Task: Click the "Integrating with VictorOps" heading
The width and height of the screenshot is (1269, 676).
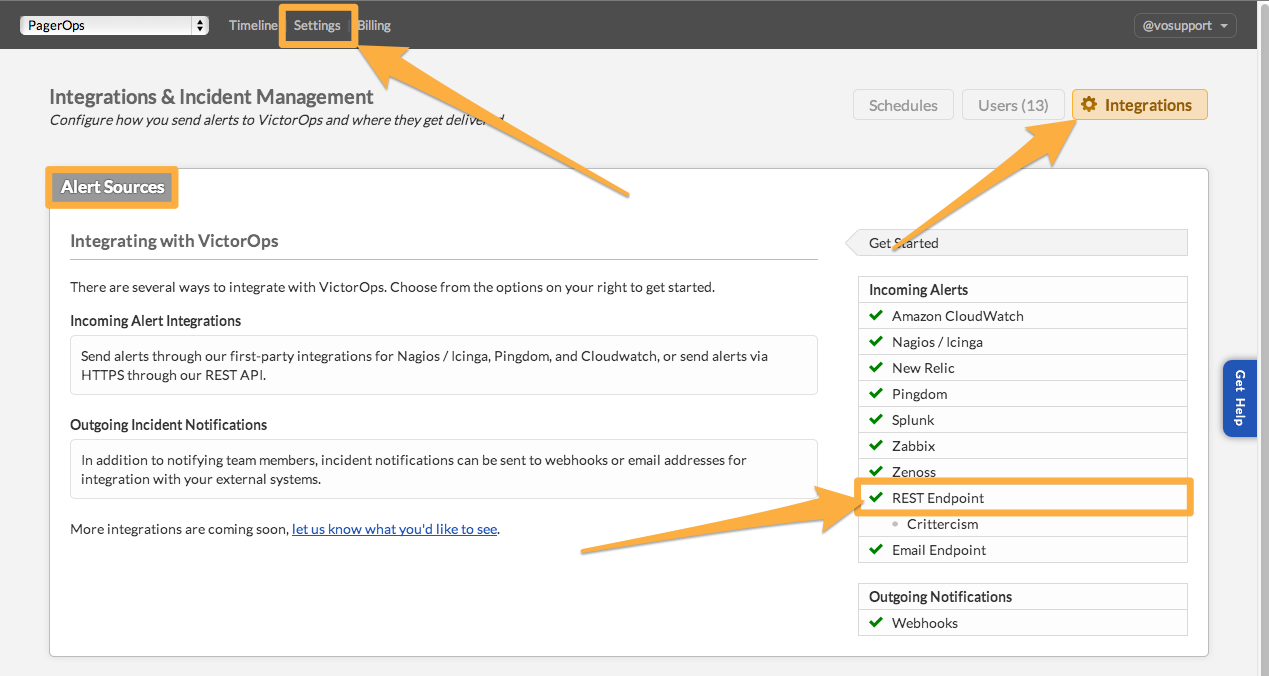Action: click(174, 241)
